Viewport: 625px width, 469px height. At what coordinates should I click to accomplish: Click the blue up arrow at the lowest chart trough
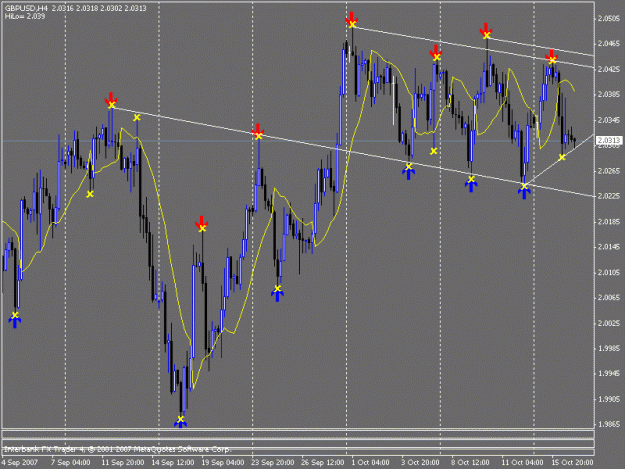[181, 423]
